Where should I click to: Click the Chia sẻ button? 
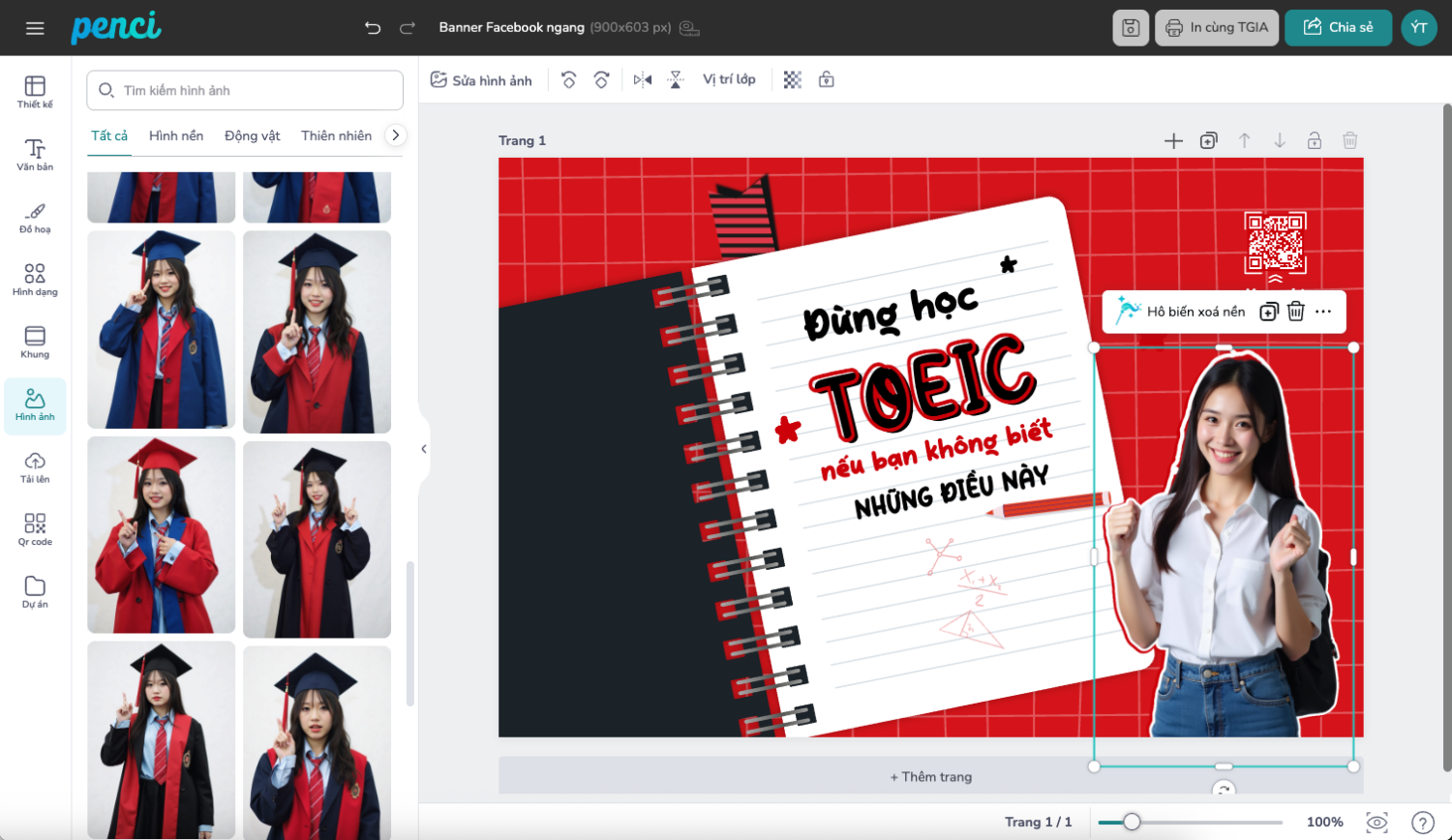(x=1338, y=28)
